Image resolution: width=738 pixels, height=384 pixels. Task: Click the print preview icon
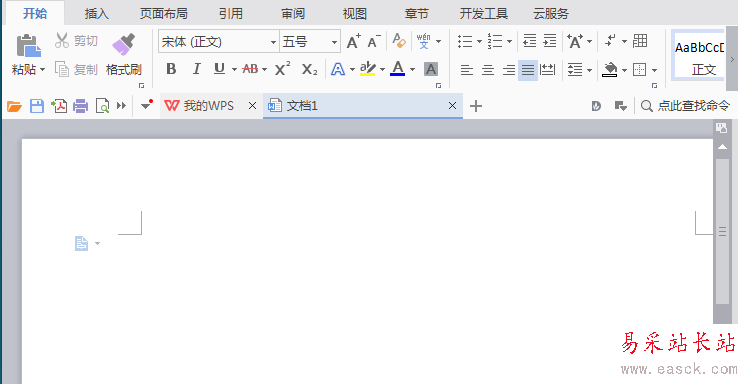(x=102, y=106)
